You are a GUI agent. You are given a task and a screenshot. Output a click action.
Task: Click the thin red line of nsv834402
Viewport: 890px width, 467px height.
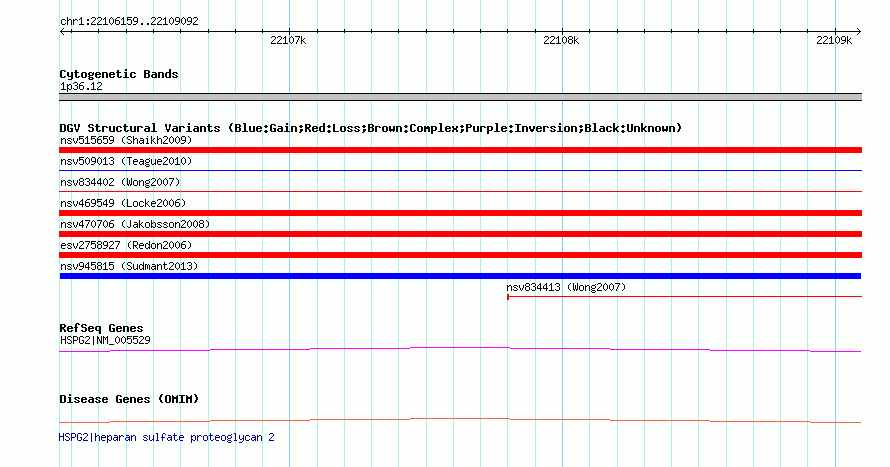pyautogui.click(x=460, y=192)
